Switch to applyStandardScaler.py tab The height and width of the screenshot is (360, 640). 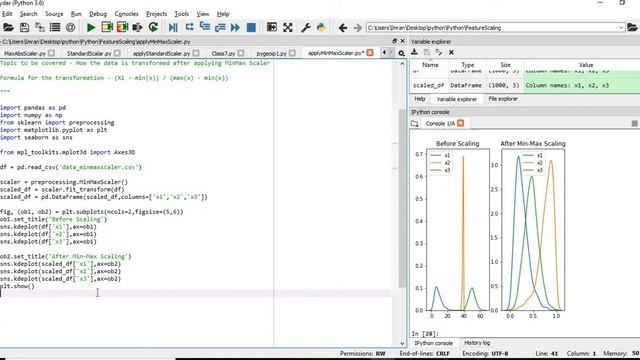[162, 53]
